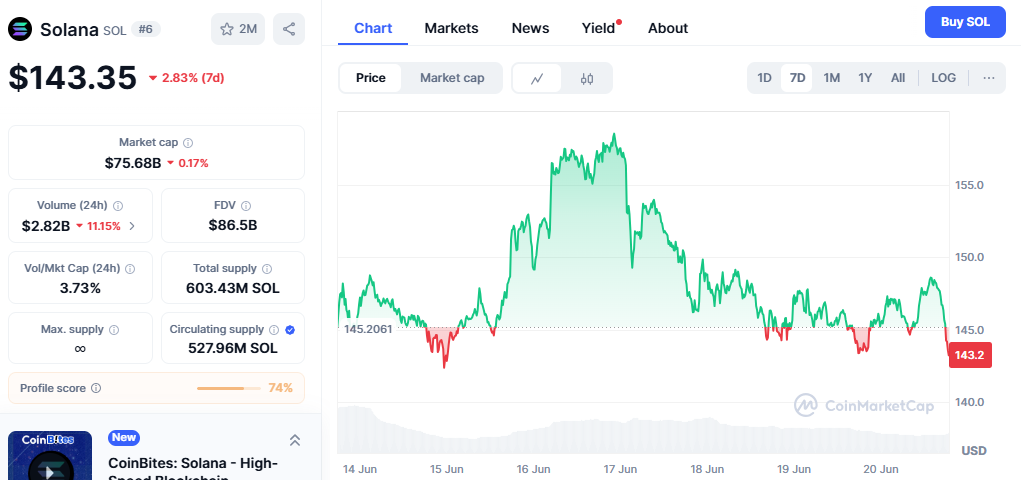Open the Markets tab
1021x480 pixels.
tap(451, 28)
